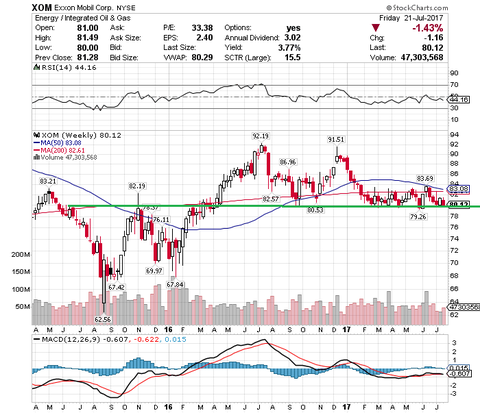Click the RSI(14) 44.16 indicator label
480x413 pixels.
[x=68, y=67]
